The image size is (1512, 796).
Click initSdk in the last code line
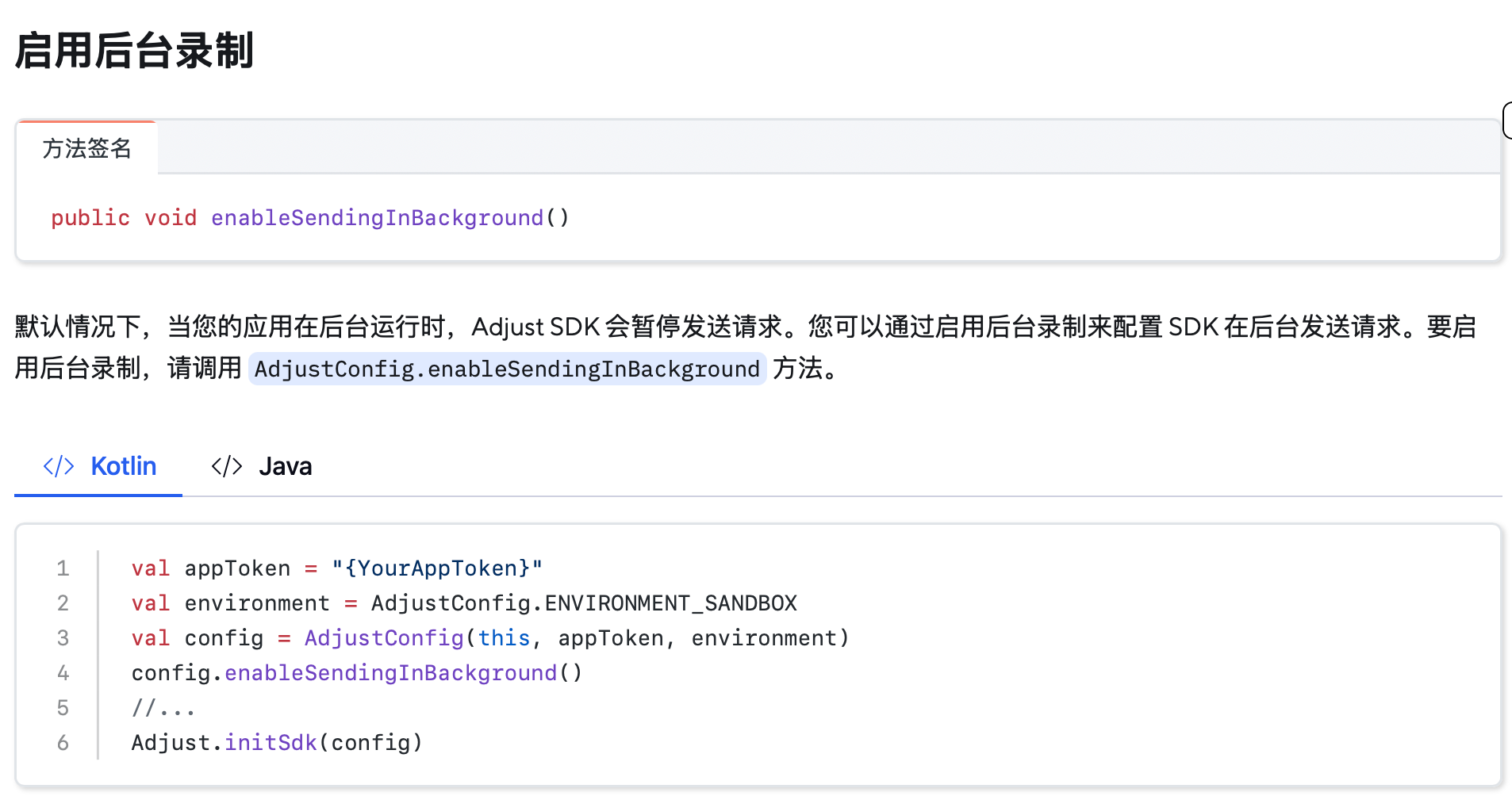click(x=271, y=743)
